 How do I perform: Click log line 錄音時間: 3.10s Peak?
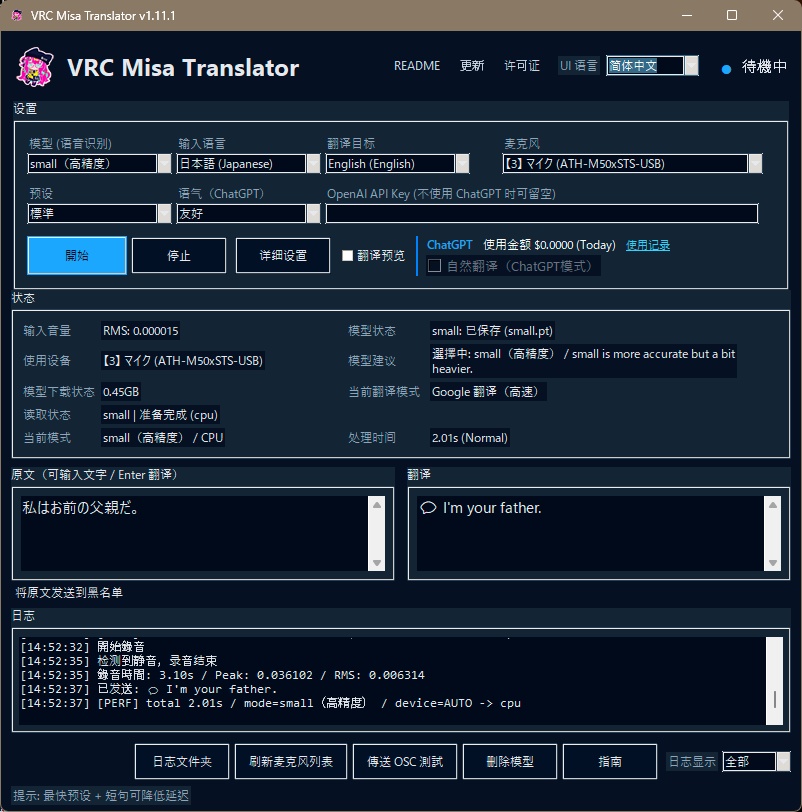[223, 675]
